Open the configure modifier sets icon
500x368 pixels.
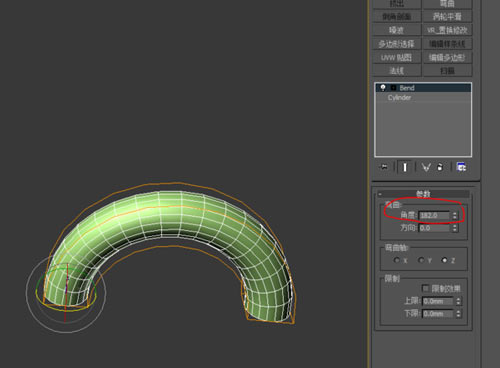click(461, 167)
